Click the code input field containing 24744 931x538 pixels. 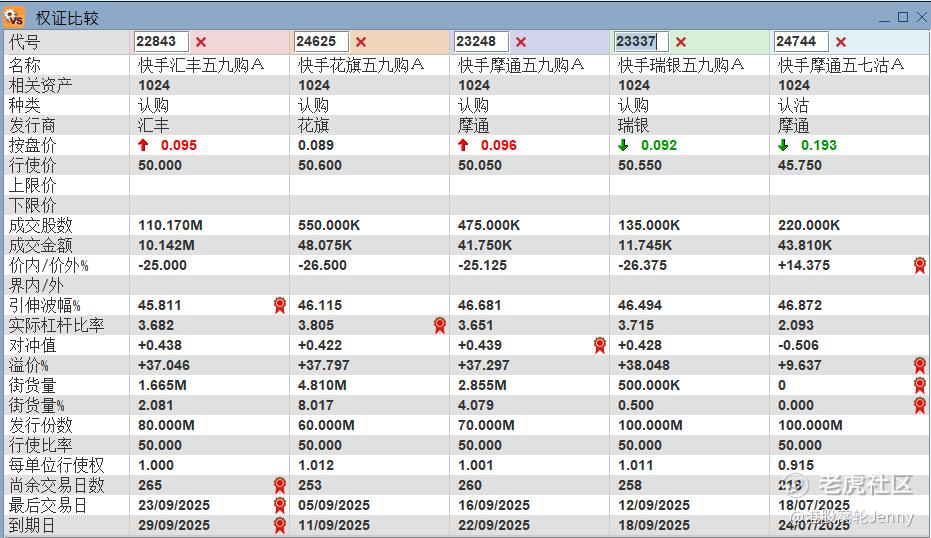pyautogui.click(x=802, y=42)
